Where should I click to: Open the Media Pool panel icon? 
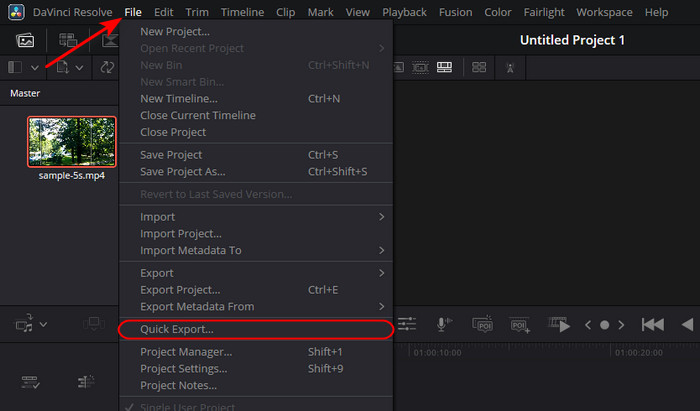pos(25,40)
